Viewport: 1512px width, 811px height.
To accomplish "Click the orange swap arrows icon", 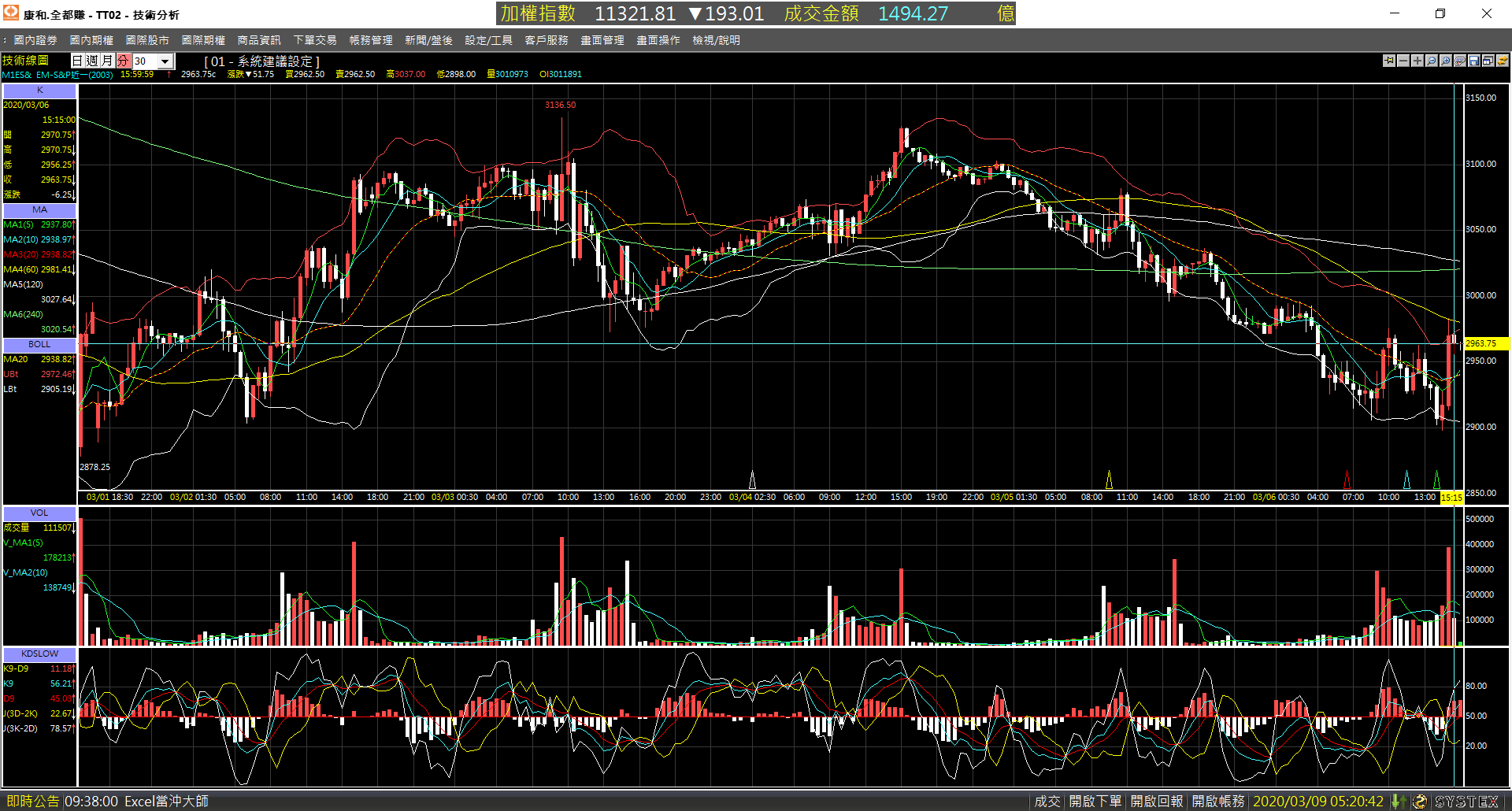I will pyautogui.click(x=1503, y=61).
